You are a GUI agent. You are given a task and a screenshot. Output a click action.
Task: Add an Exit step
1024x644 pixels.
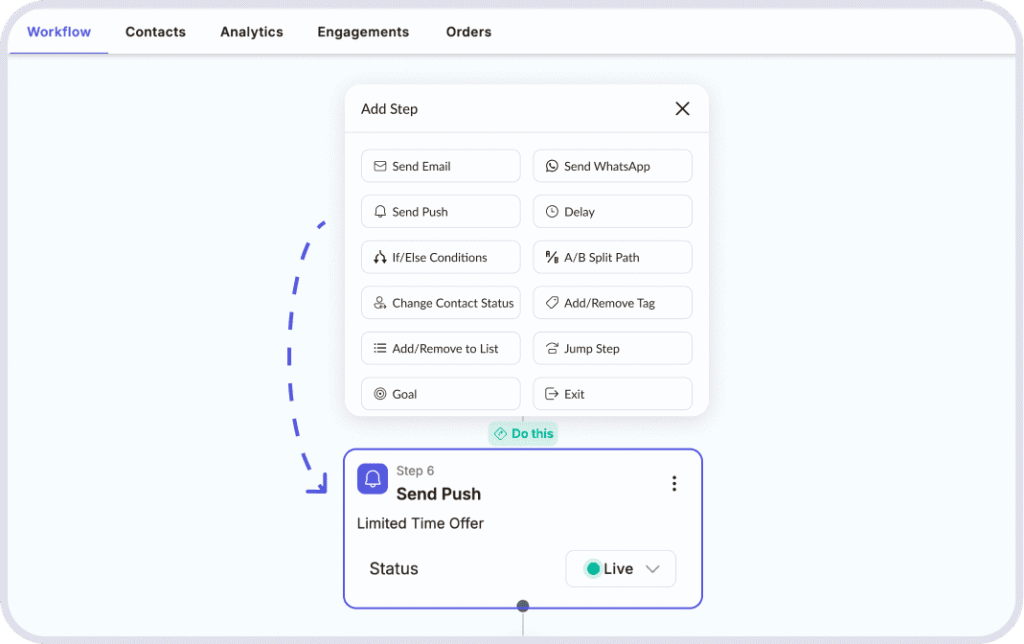[x=613, y=394]
